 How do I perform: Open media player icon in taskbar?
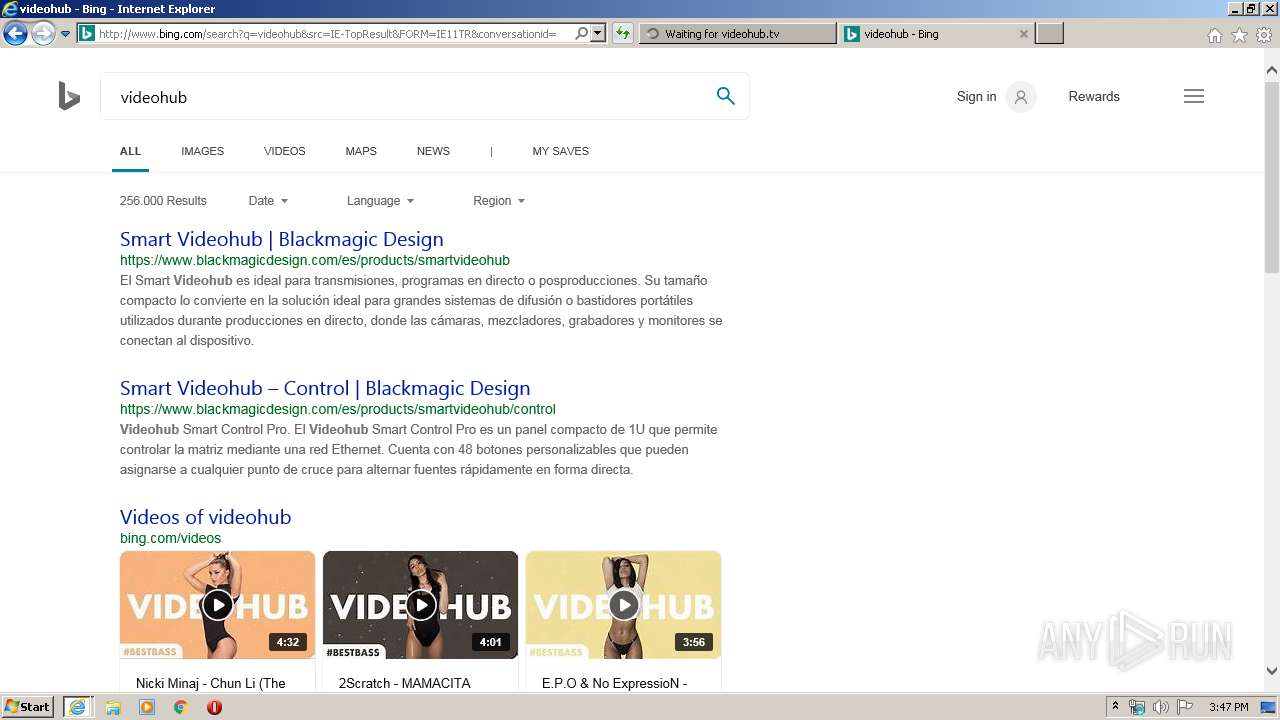pos(147,707)
